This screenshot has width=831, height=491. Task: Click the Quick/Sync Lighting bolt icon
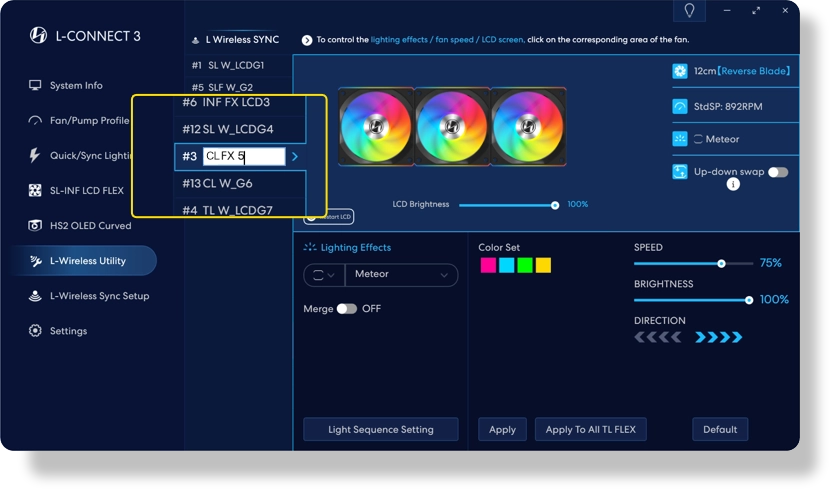coord(34,155)
